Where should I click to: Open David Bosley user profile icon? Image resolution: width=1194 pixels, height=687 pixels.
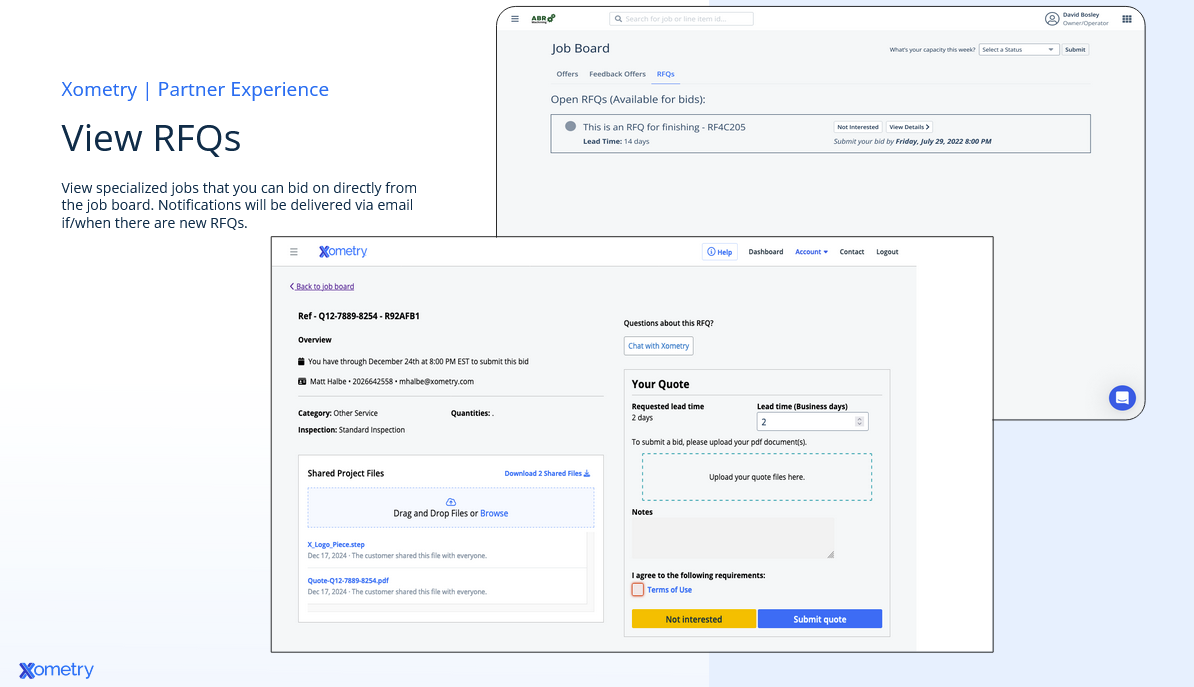(x=1052, y=19)
